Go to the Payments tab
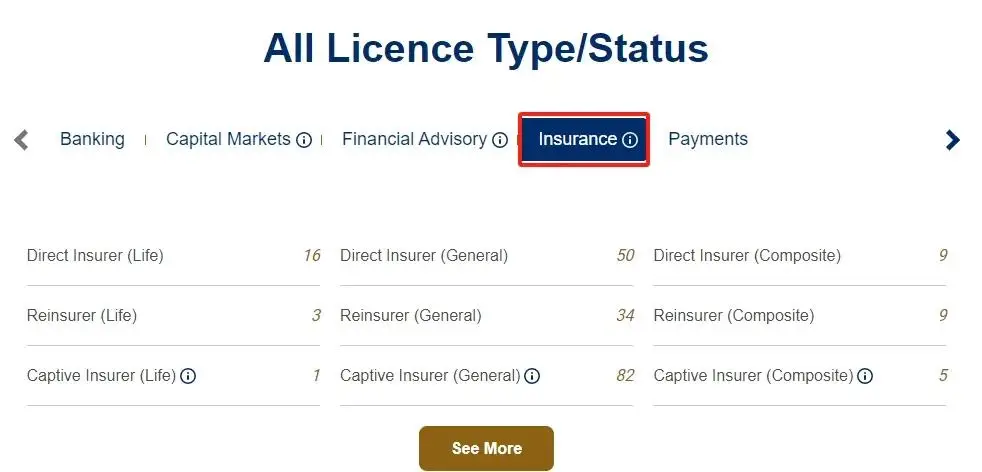This screenshot has width=982, height=472. pos(708,139)
